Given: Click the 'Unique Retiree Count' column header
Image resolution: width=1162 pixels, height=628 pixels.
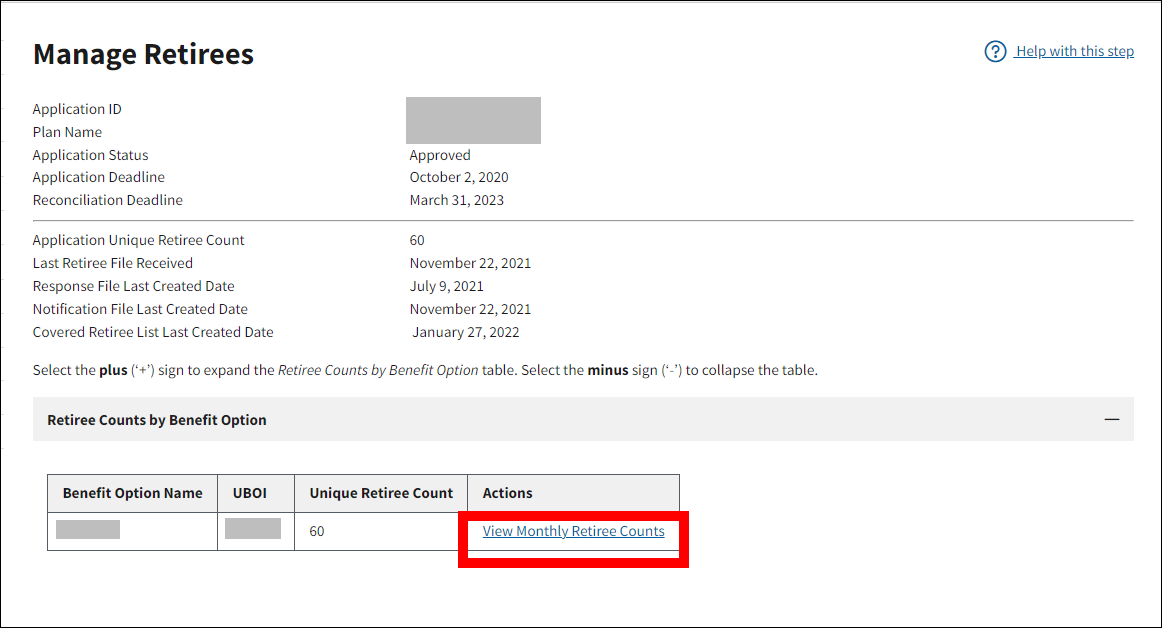Looking at the screenshot, I should click(381, 493).
